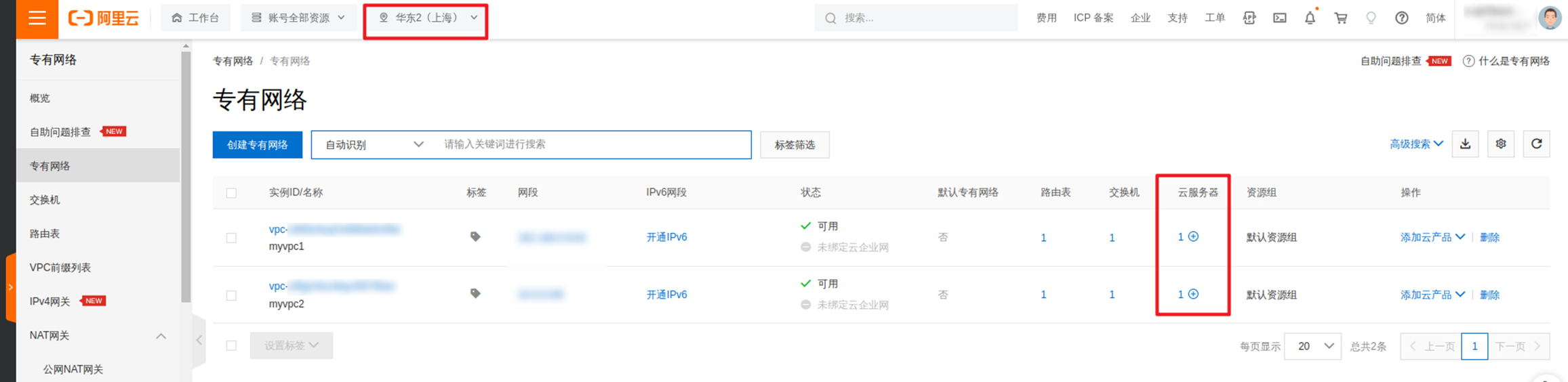Select 路由表 in the left sidebar
This screenshot has width=1568, height=382.
tap(45, 234)
